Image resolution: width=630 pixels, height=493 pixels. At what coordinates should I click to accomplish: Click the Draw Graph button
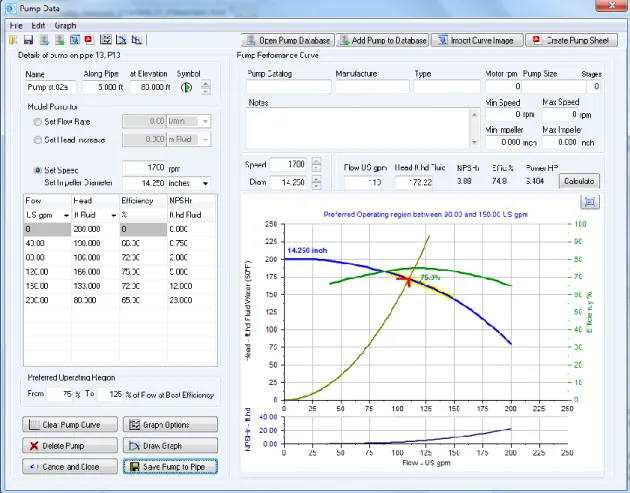point(170,446)
